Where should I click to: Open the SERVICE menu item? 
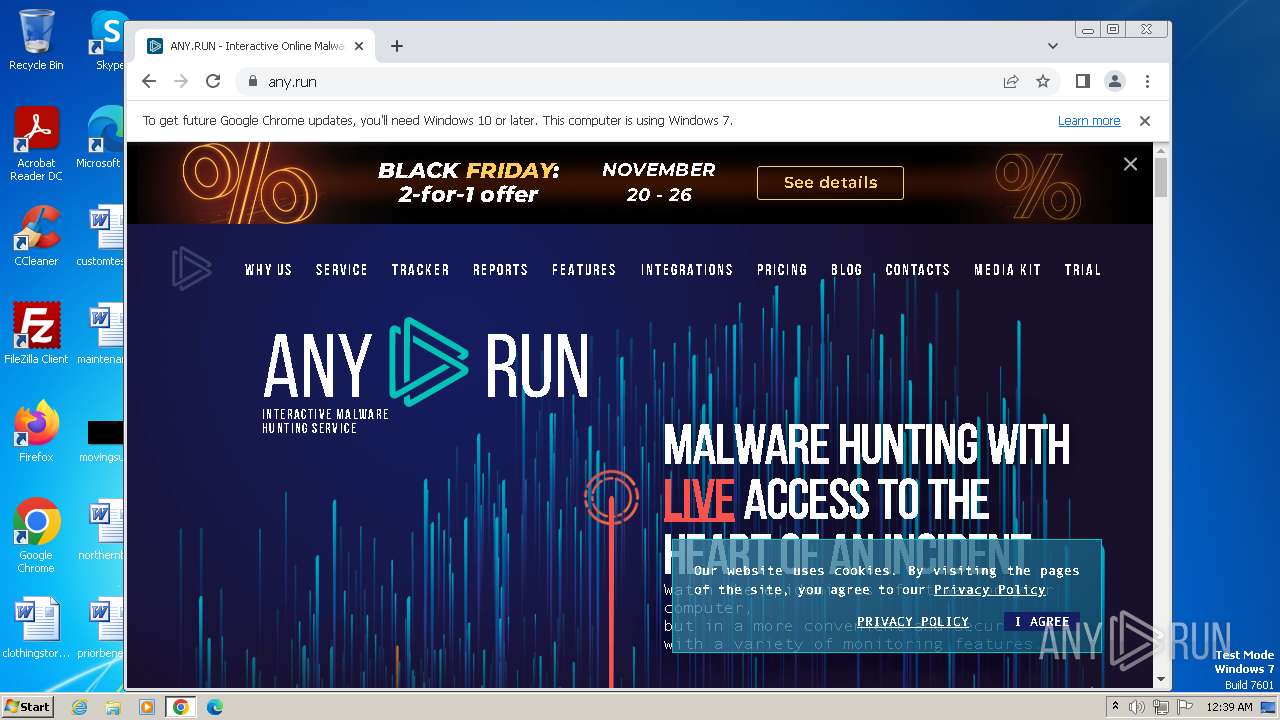[x=342, y=270]
